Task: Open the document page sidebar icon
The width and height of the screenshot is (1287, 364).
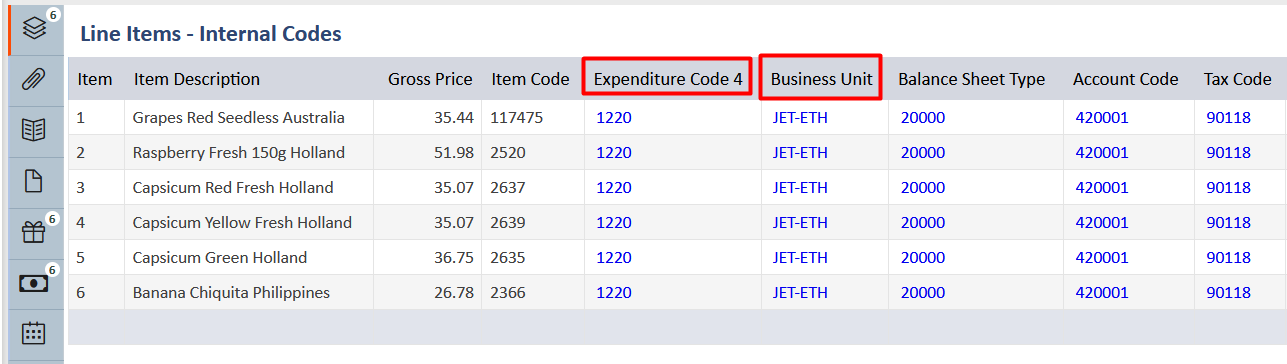Action: coord(35,181)
